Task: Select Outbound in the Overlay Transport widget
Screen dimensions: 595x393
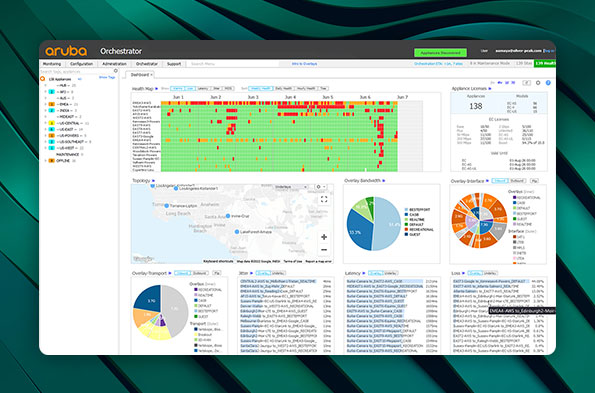Action: click(200, 273)
